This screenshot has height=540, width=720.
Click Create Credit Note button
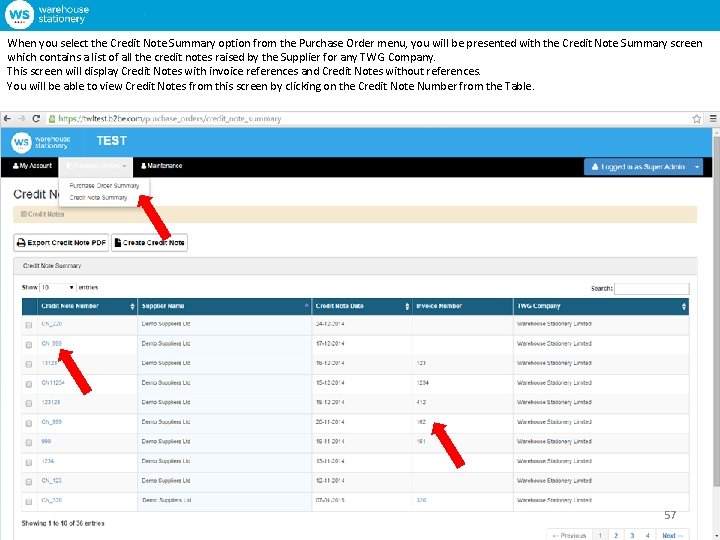(149, 242)
